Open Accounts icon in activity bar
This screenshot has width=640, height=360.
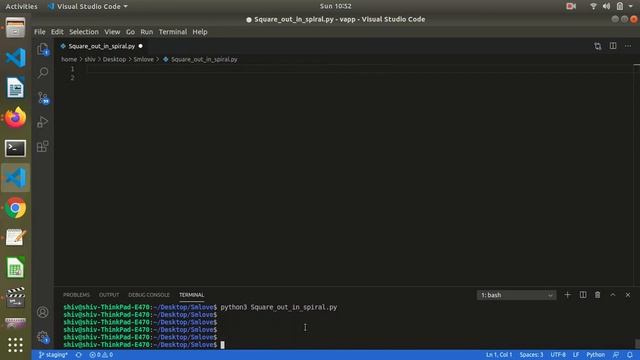click(x=43, y=312)
